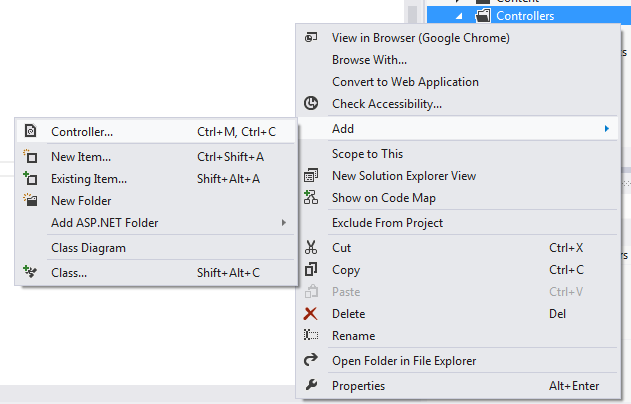This screenshot has width=631, height=404.
Task: Select Convert to Web Application
Action: pyautogui.click(x=405, y=82)
